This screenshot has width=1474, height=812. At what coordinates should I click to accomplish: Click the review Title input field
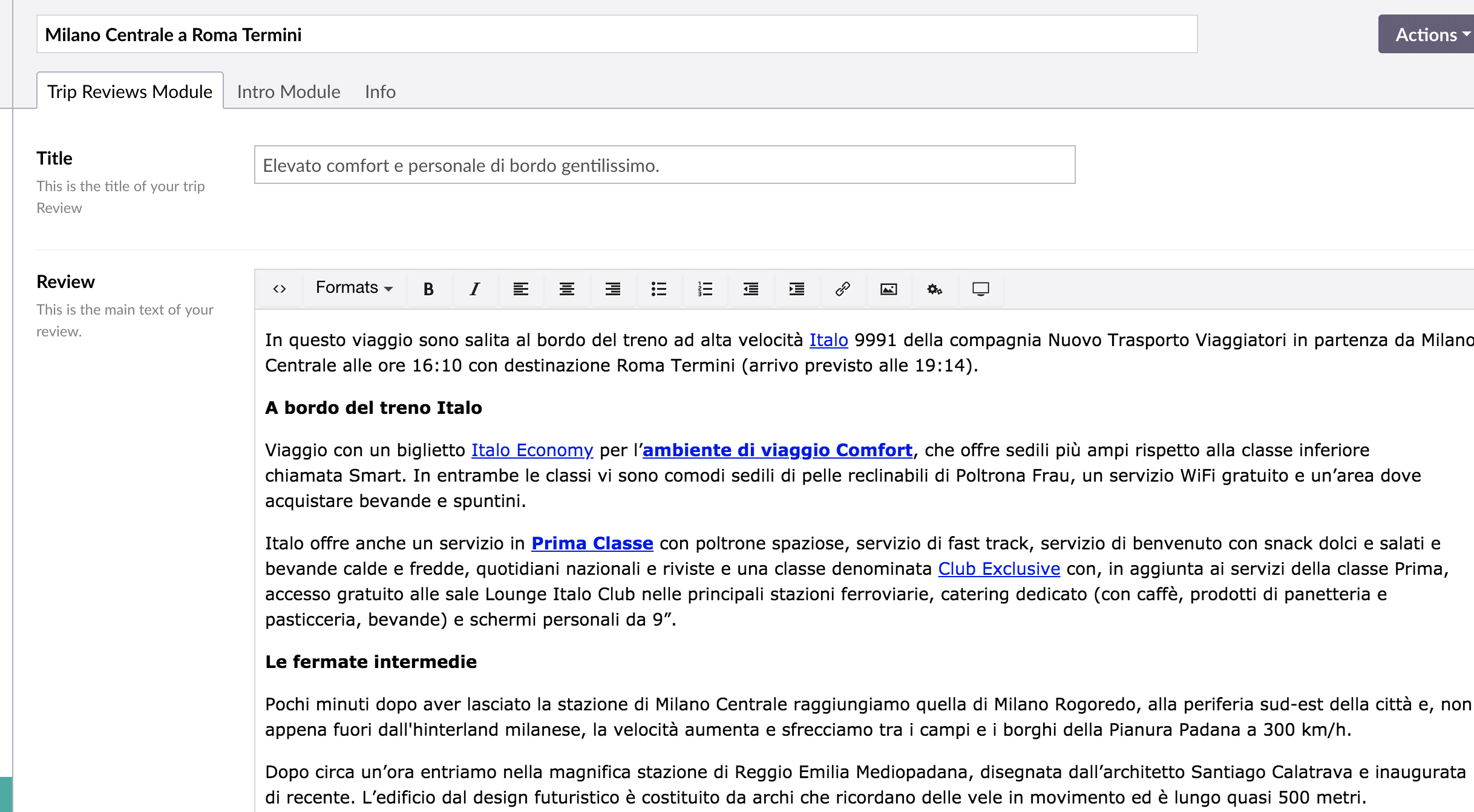664,165
